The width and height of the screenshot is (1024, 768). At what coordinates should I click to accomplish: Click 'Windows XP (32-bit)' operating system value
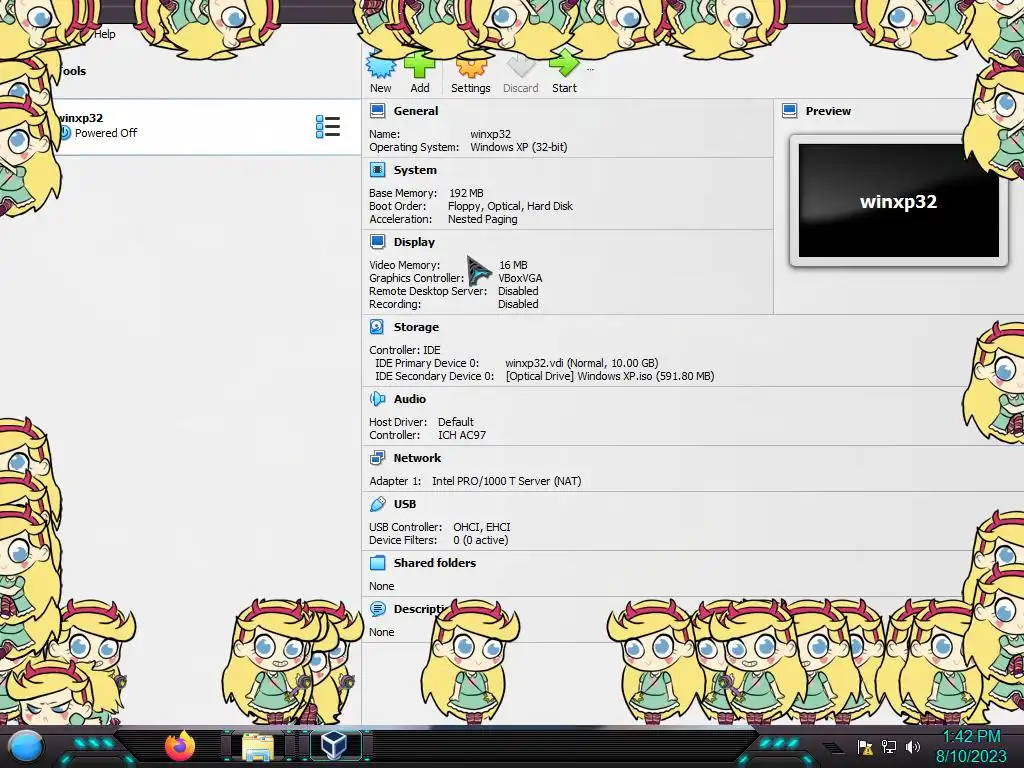[519, 148]
